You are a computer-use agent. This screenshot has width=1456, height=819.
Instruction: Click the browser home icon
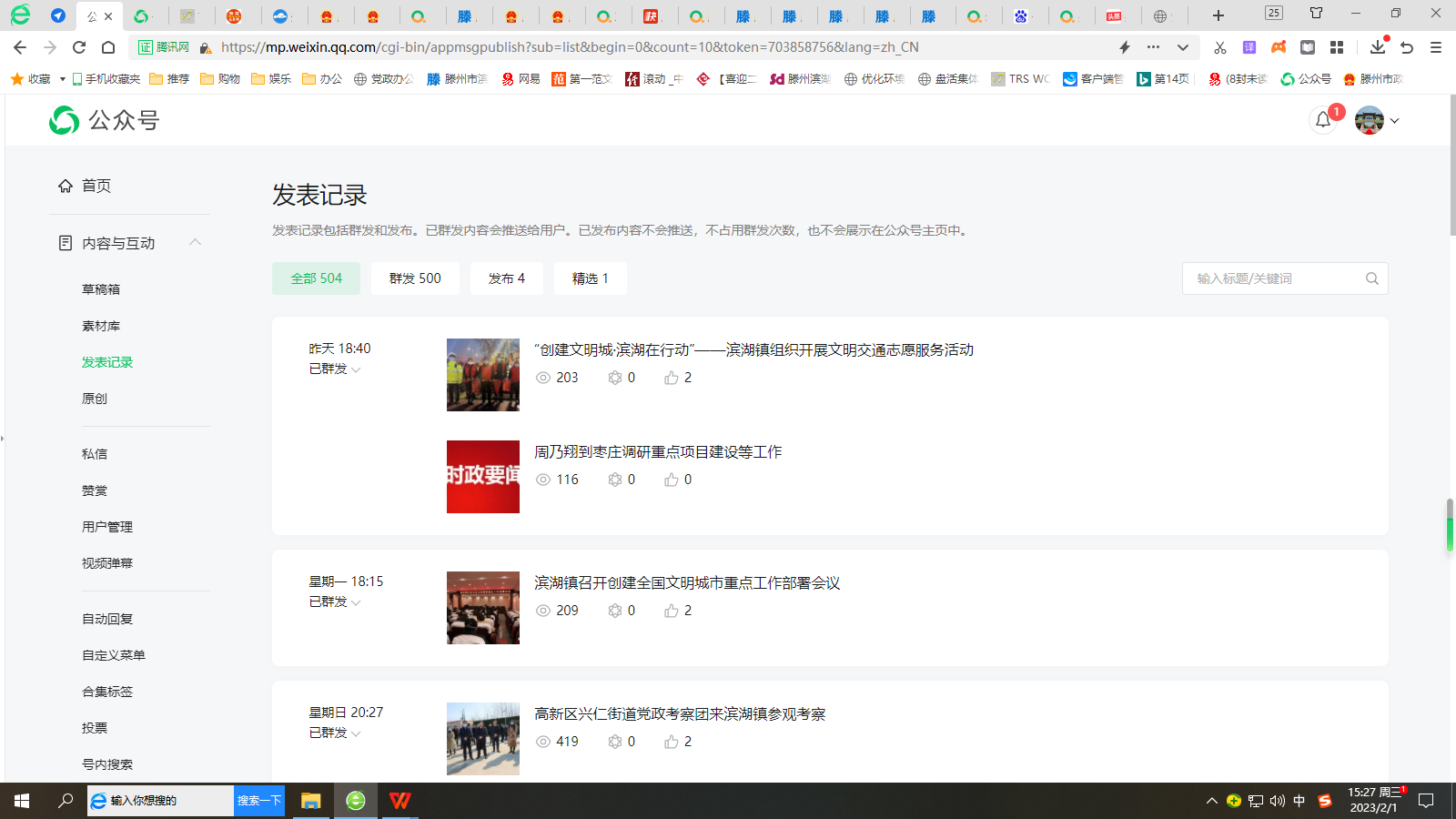pos(108,47)
